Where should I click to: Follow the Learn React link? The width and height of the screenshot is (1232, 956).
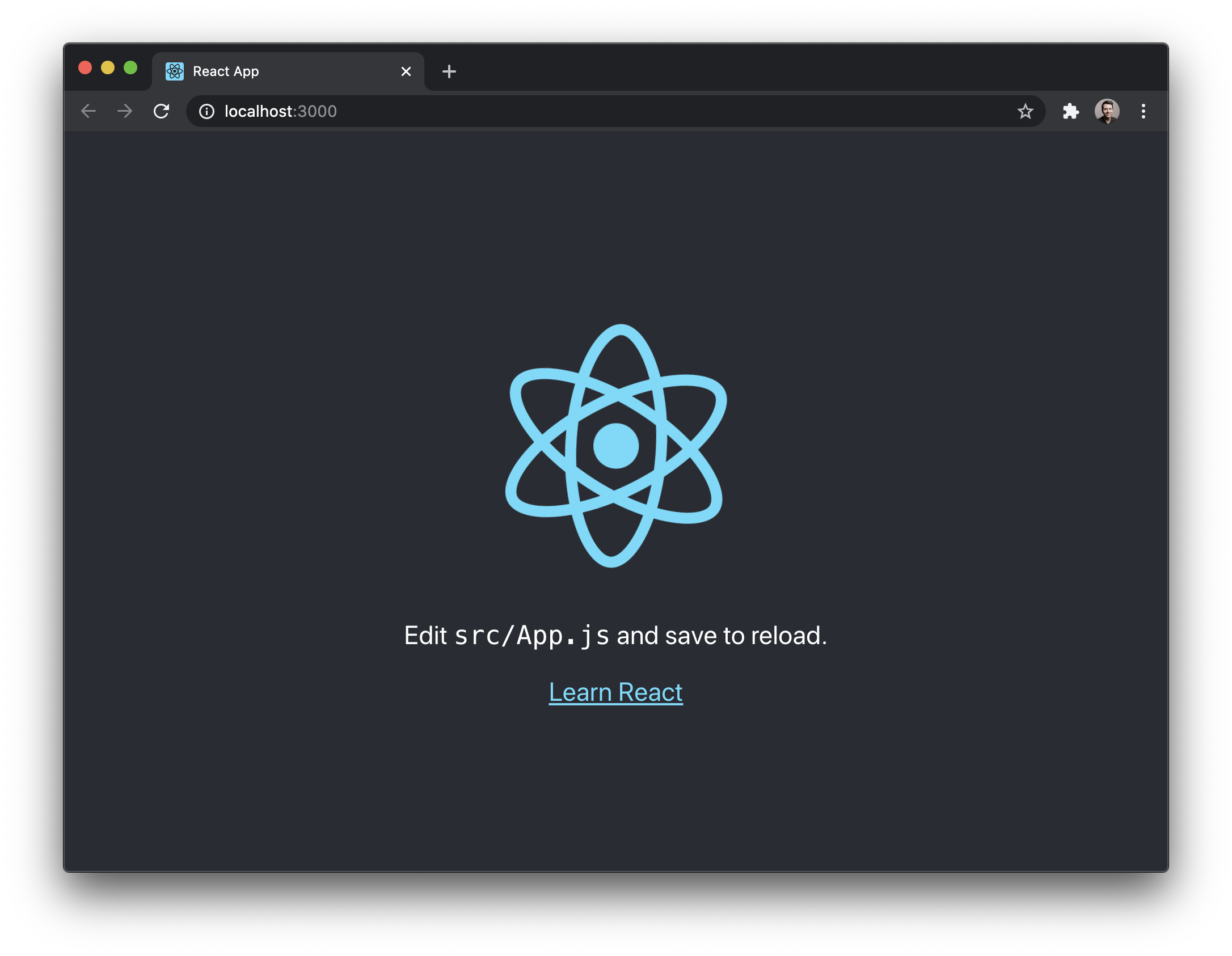click(616, 692)
